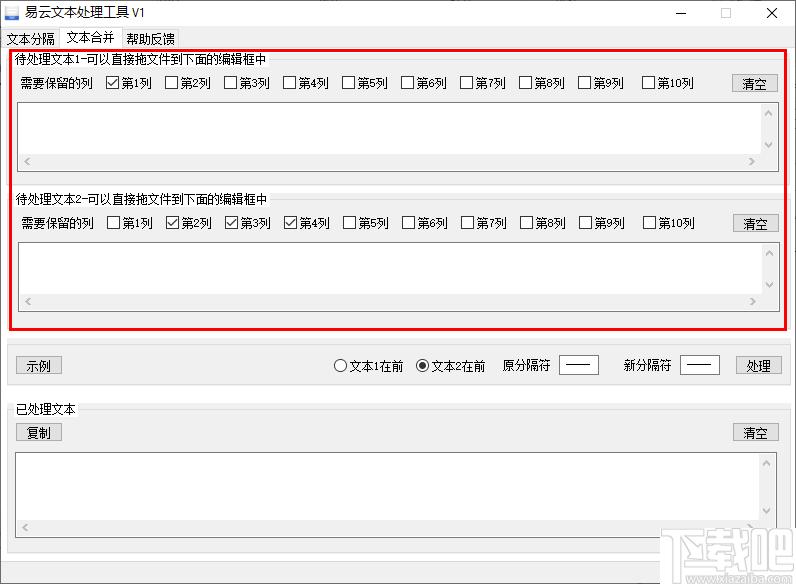Viewport: 796px width, 584px height.
Task: Click text 2 box scroll-left arrow
Action: [28, 302]
